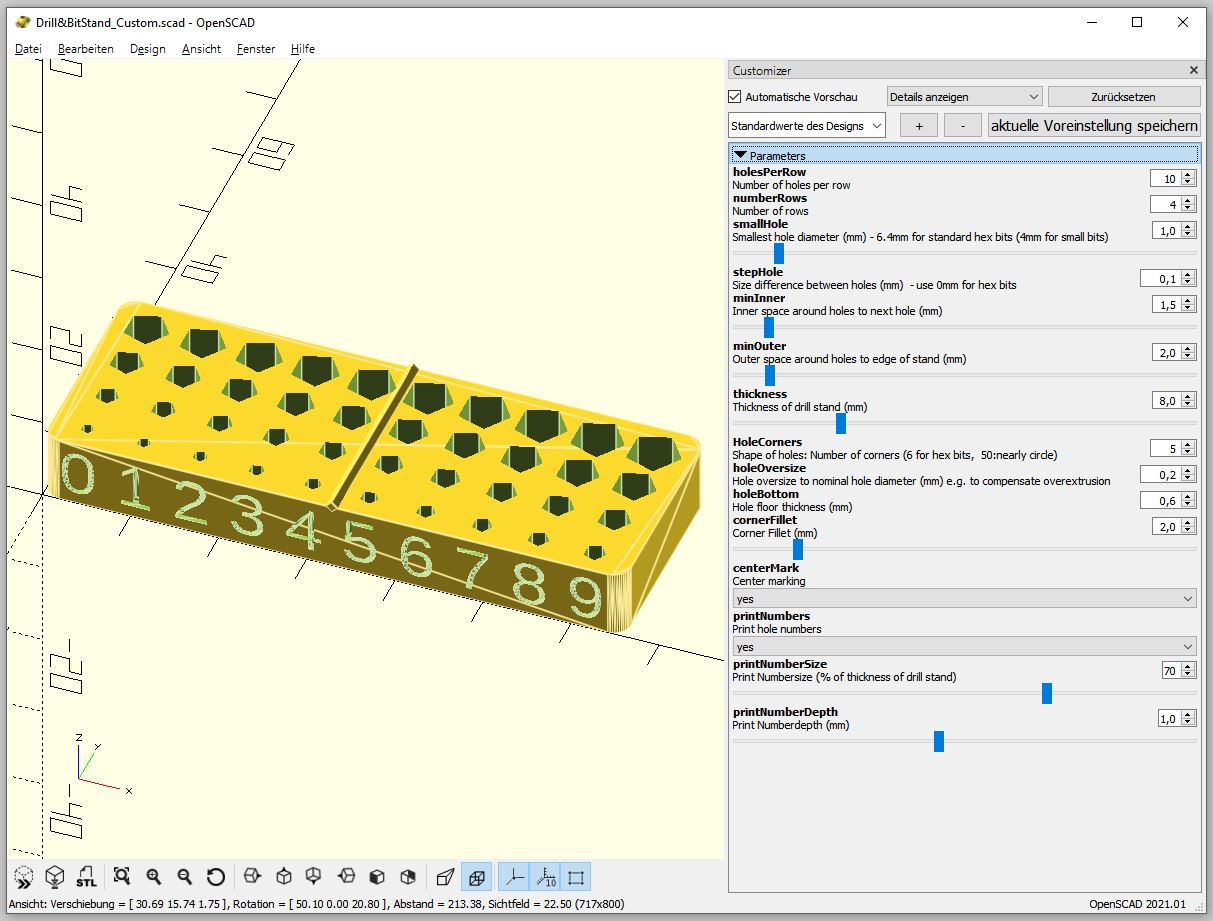Open the Standardwerte des Designs preset dropdown
This screenshot has width=1213, height=921.
pyautogui.click(x=807, y=126)
